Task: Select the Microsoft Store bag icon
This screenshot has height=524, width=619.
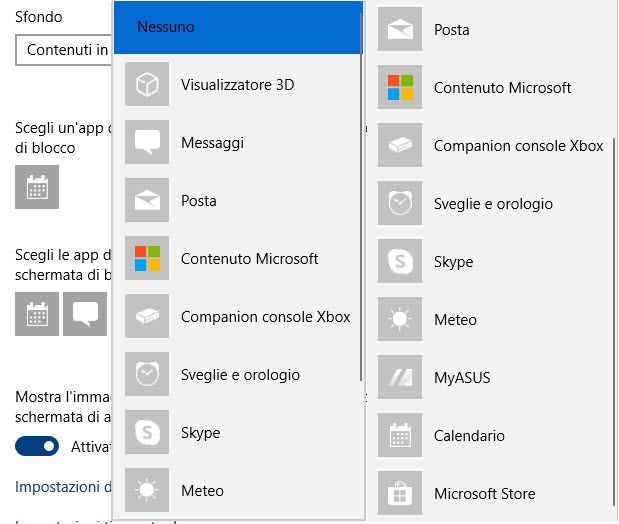Action: (x=400, y=494)
